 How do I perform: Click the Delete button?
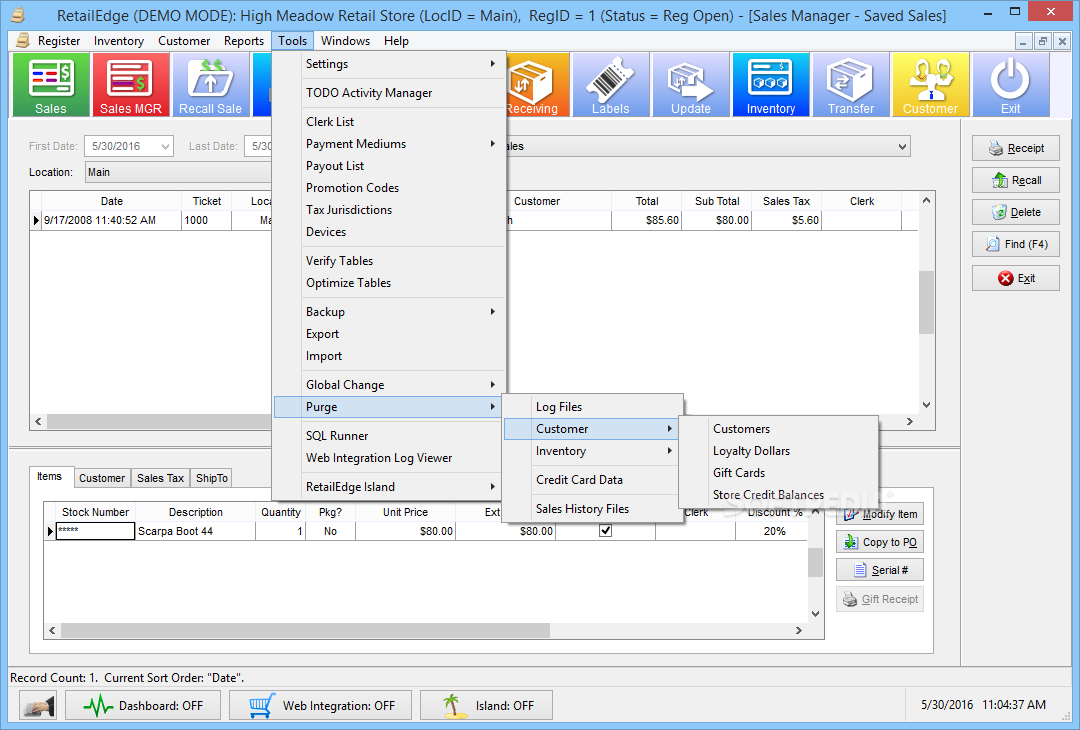click(1015, 212)
